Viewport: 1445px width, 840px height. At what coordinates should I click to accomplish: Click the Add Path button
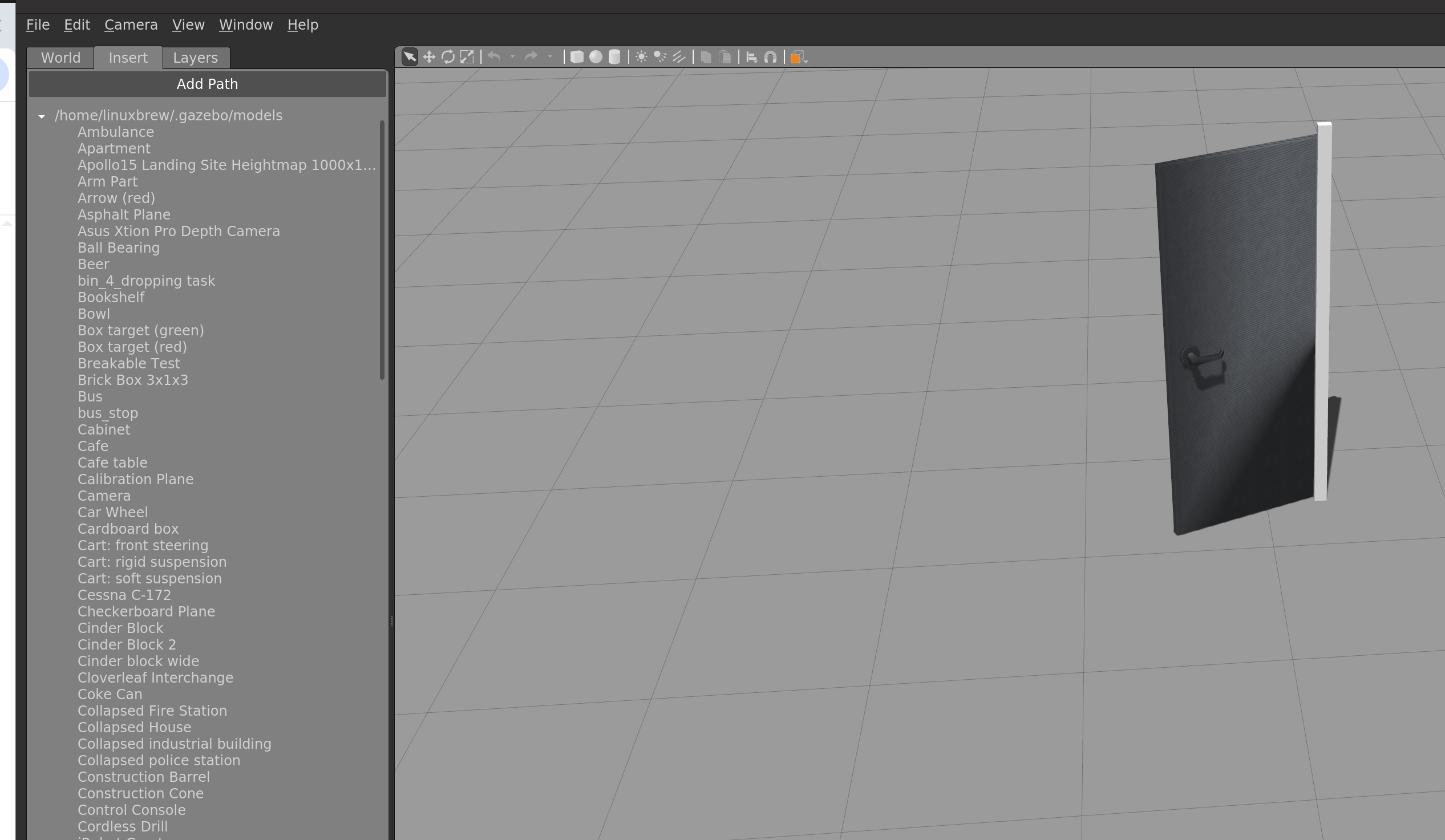[207, 84]
